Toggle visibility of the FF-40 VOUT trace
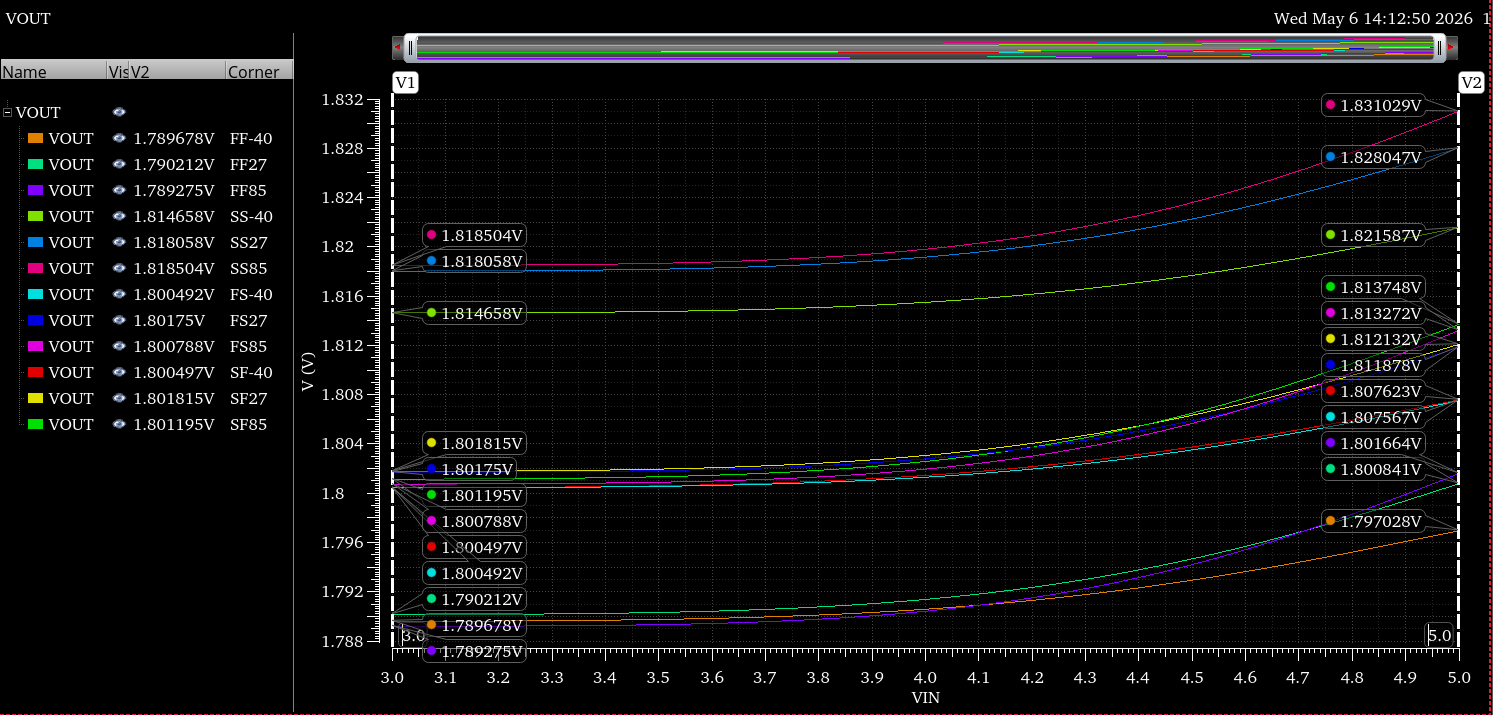 coord(119,138)
